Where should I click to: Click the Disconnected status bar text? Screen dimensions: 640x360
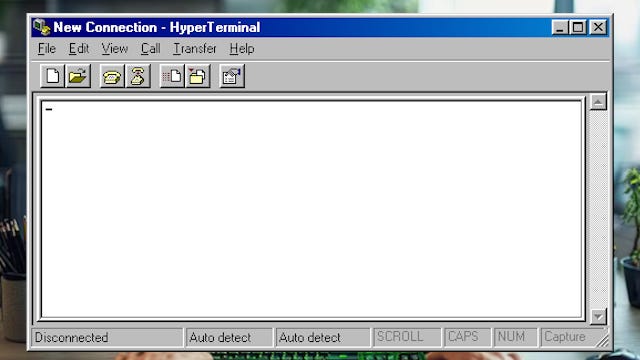(x=71, y=338)
